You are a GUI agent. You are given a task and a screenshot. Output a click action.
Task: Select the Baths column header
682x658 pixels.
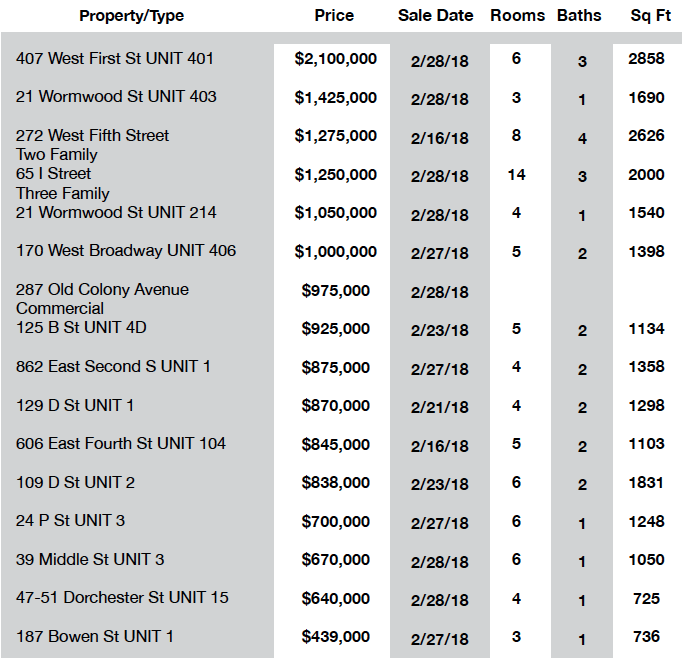579,15
